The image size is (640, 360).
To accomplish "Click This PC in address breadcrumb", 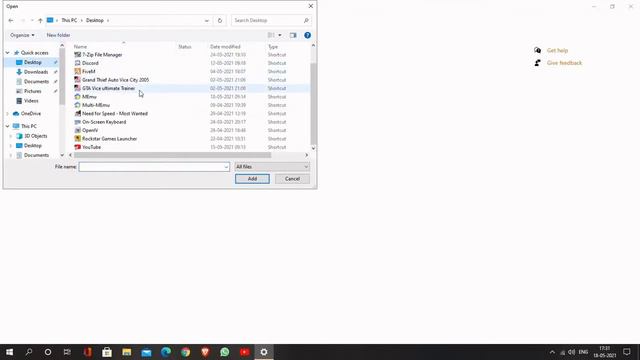I will pos(69,20).
